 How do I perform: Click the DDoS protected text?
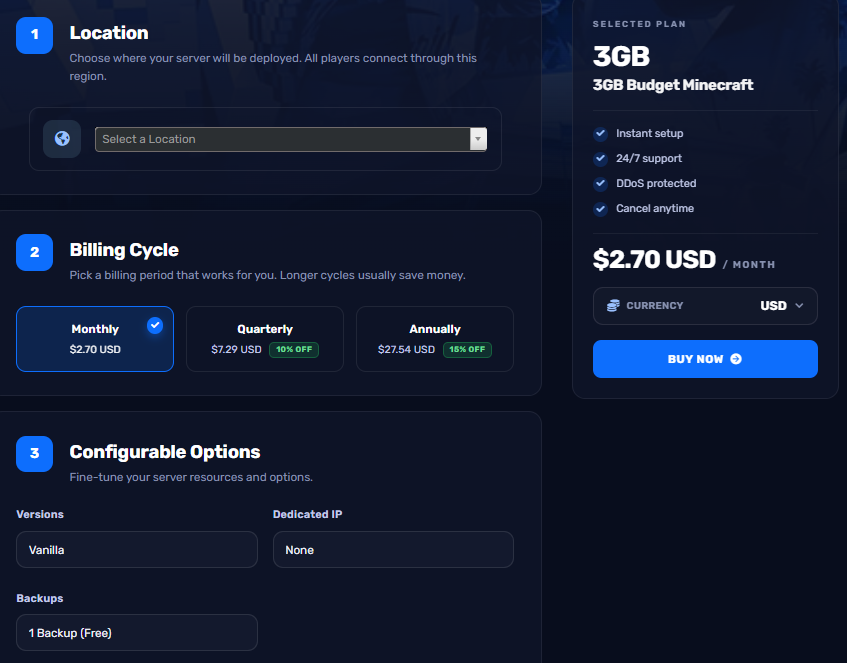tap(656, 184)
